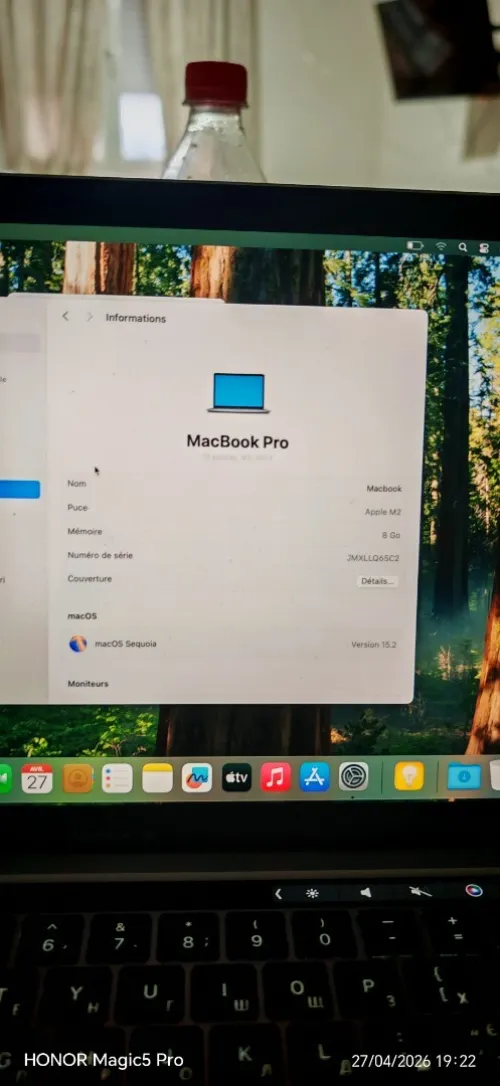Open Notes from the Dock

tap(157, 778)
